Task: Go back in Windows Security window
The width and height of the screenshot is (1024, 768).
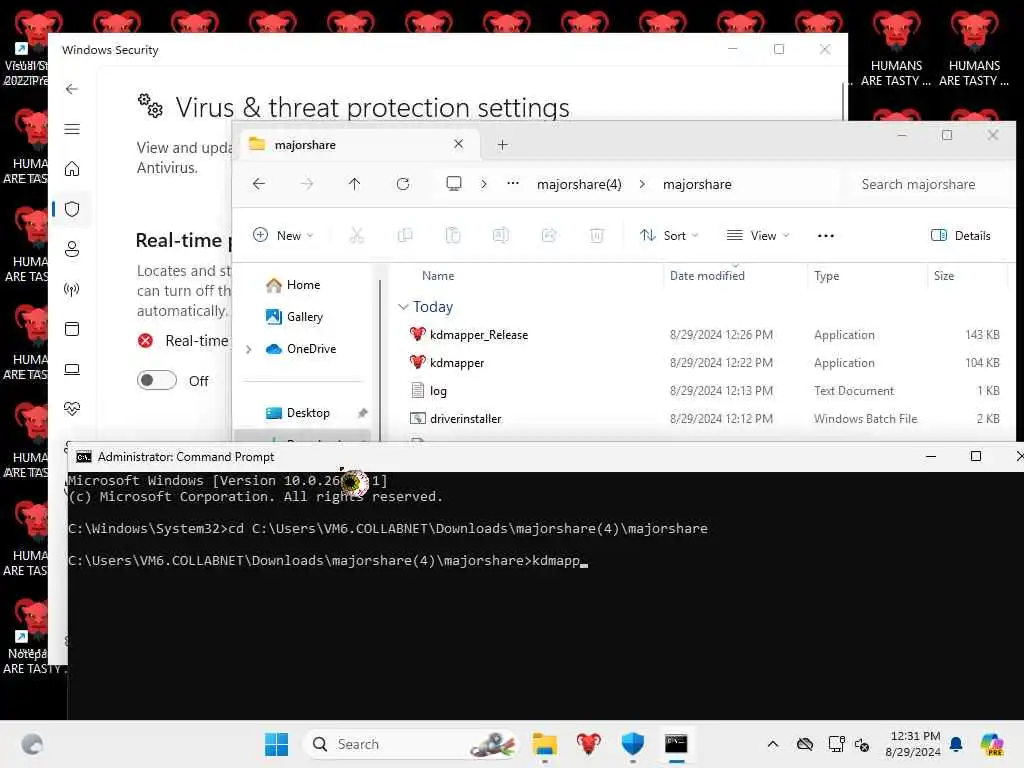Action: click(x=72, y=89)
